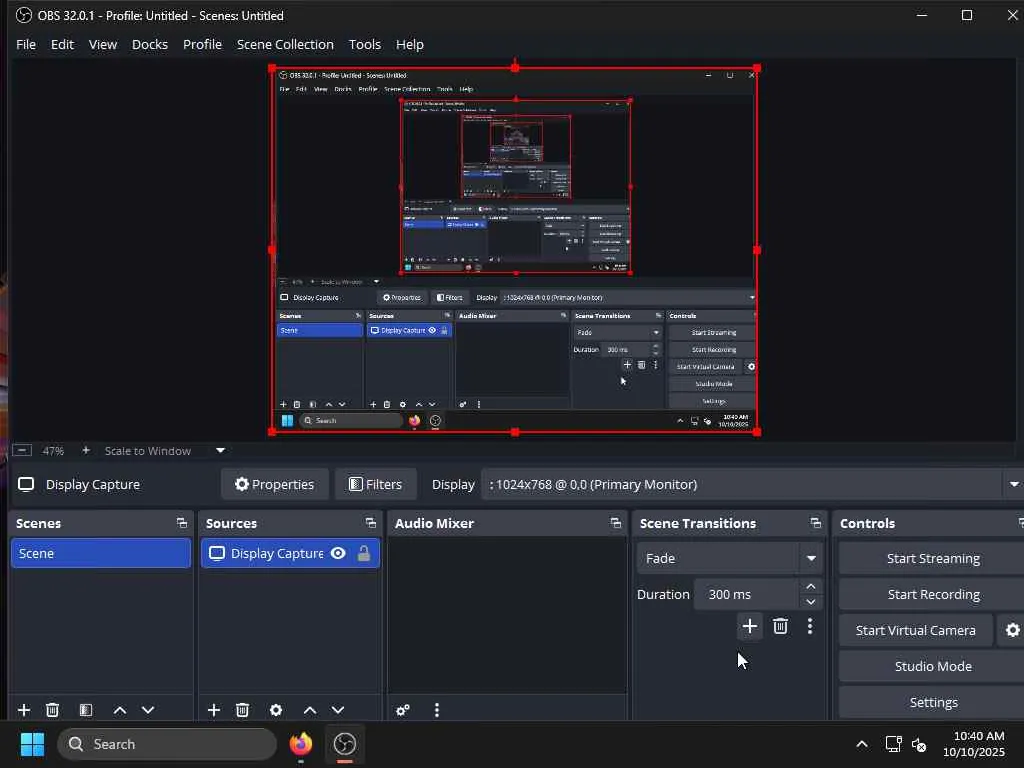This screenshot has height=768, width=1024.
Task: Undock the Audio Mixer panel
Action: click(x=615, y=523)
